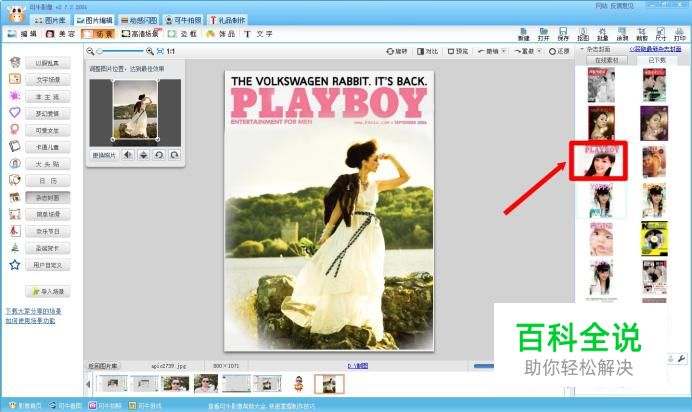Viewport: 692px width, 412px height.
Task: Select the 欢乐节日 holiday scene category
Action: (x=48, y=231)
